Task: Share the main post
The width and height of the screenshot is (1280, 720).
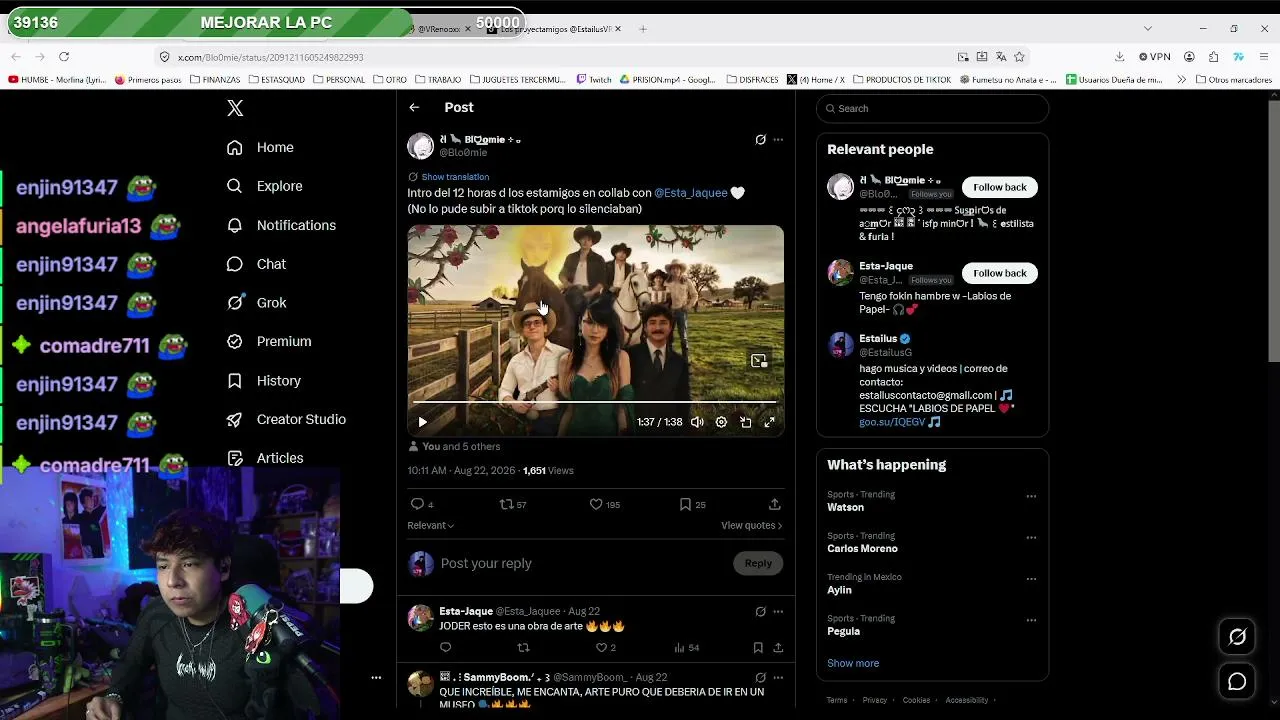Action: coord(775,504)
